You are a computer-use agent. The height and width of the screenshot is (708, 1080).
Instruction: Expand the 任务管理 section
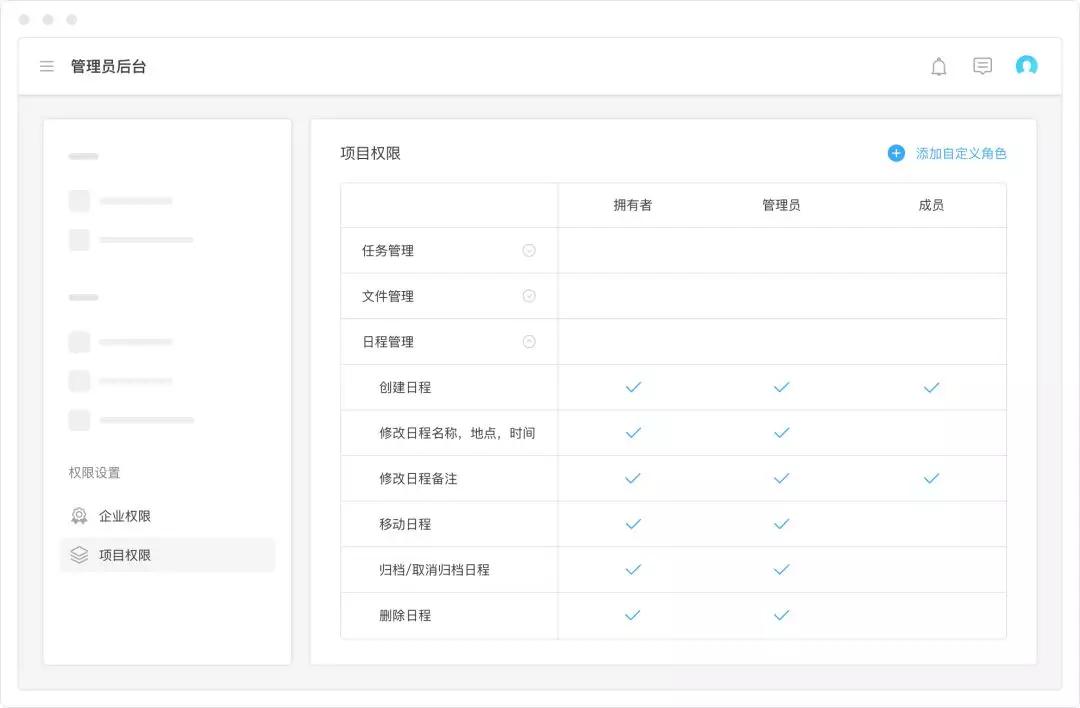pos(529,251)
